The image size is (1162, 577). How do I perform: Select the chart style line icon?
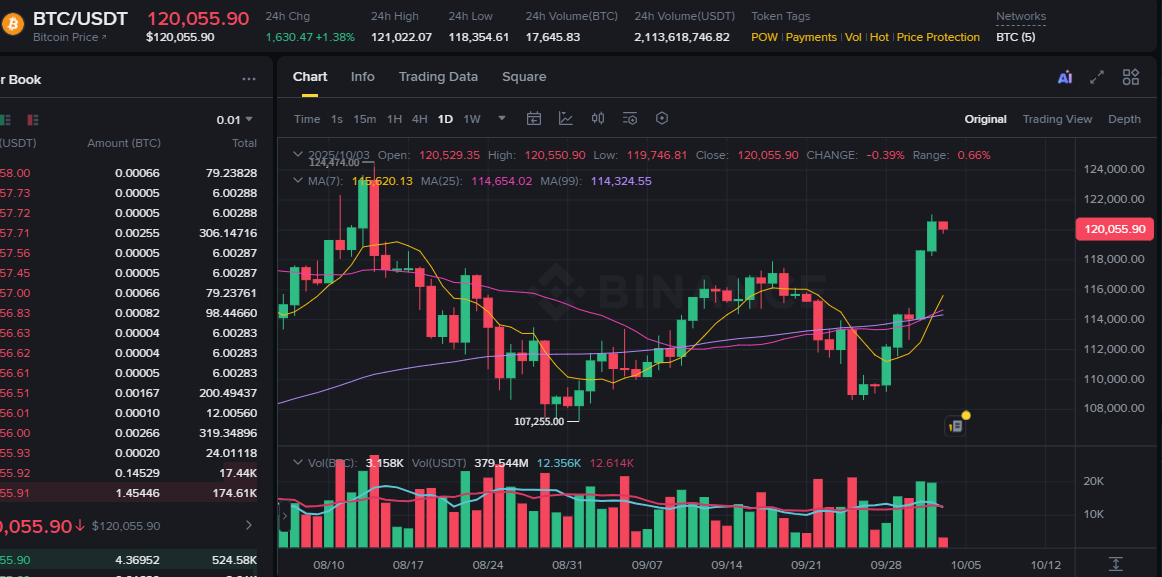tap(565, 118)
